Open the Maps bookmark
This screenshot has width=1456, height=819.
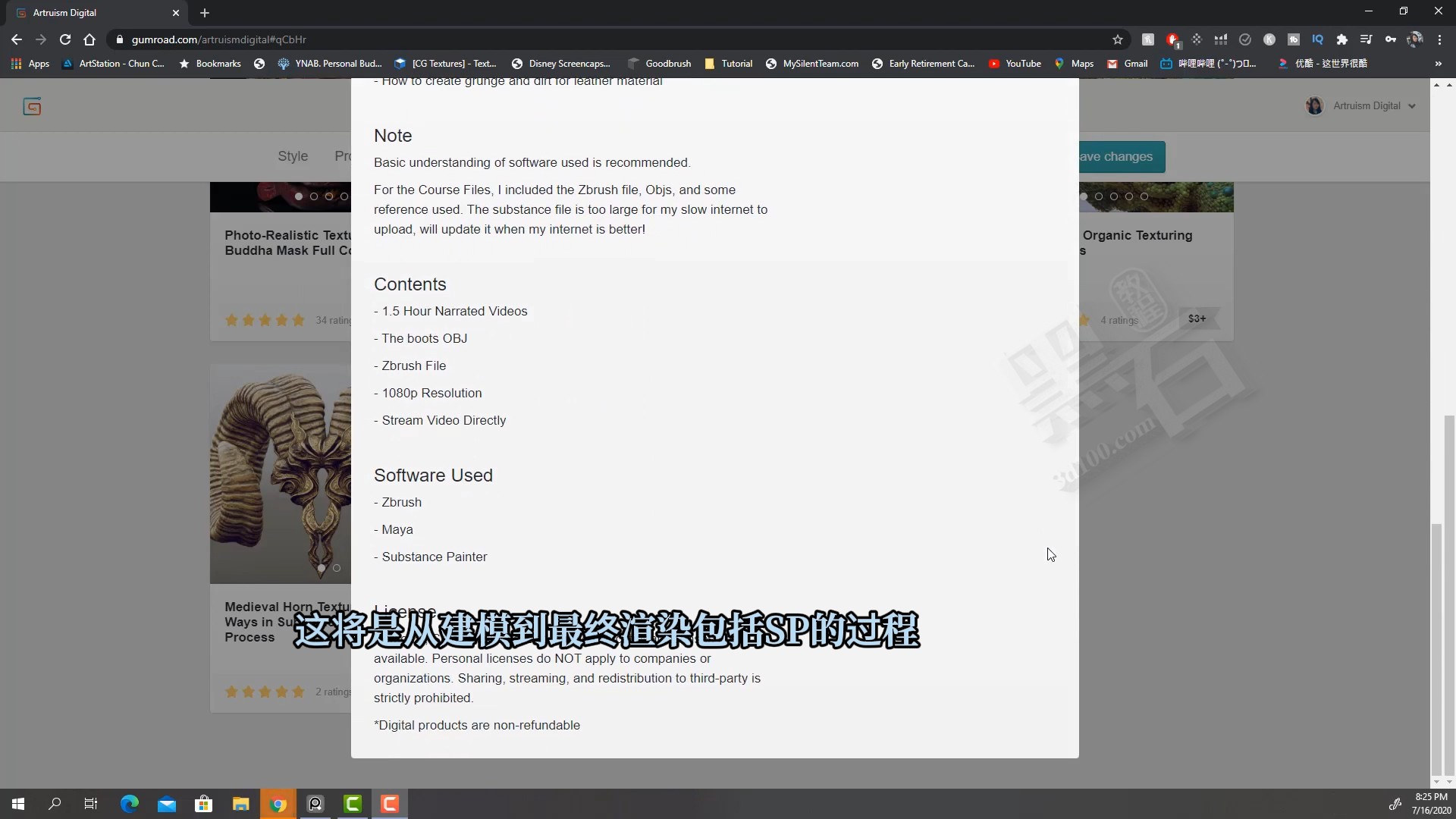point(1074,64)
